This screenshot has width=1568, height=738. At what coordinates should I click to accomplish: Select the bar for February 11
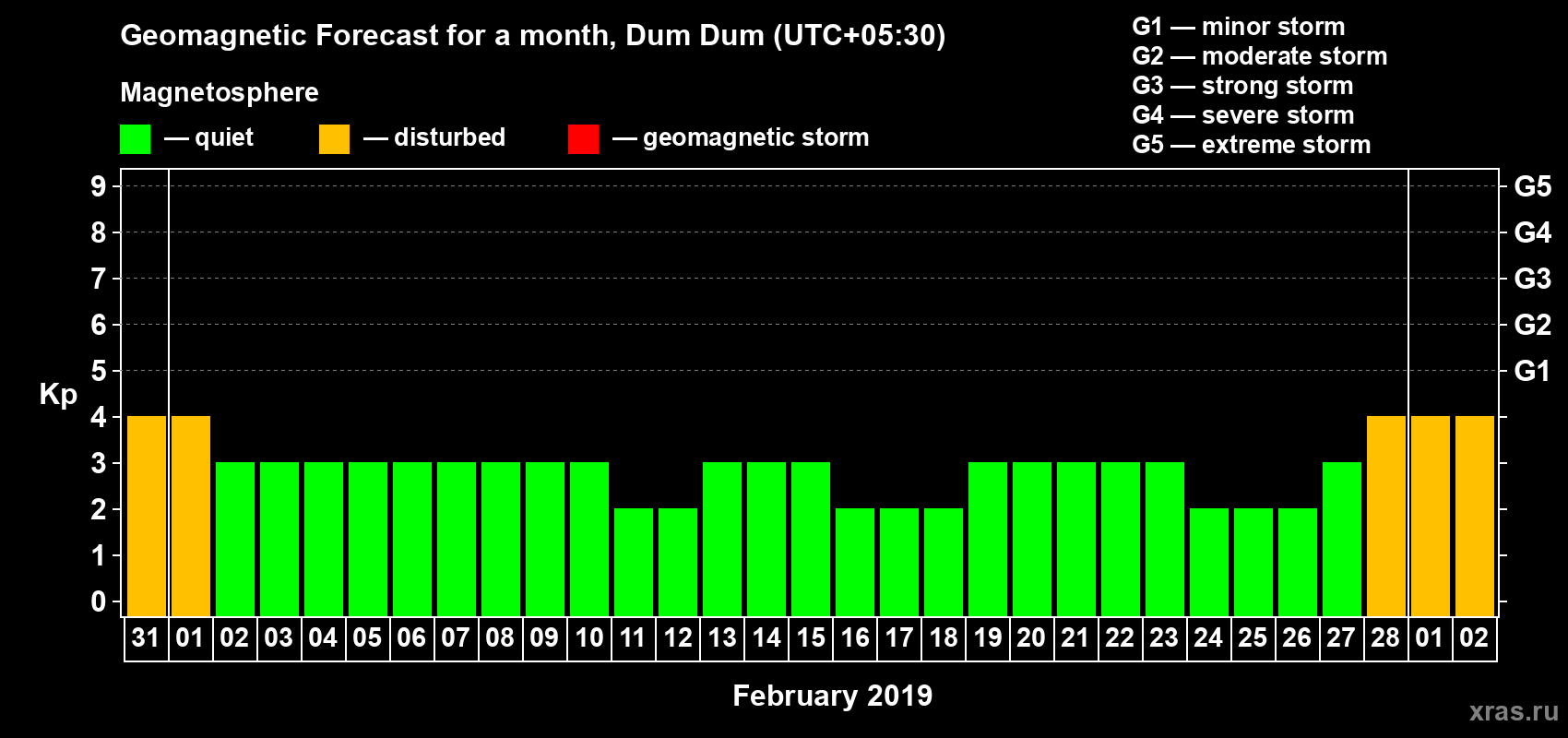click(x=634, y=562)
